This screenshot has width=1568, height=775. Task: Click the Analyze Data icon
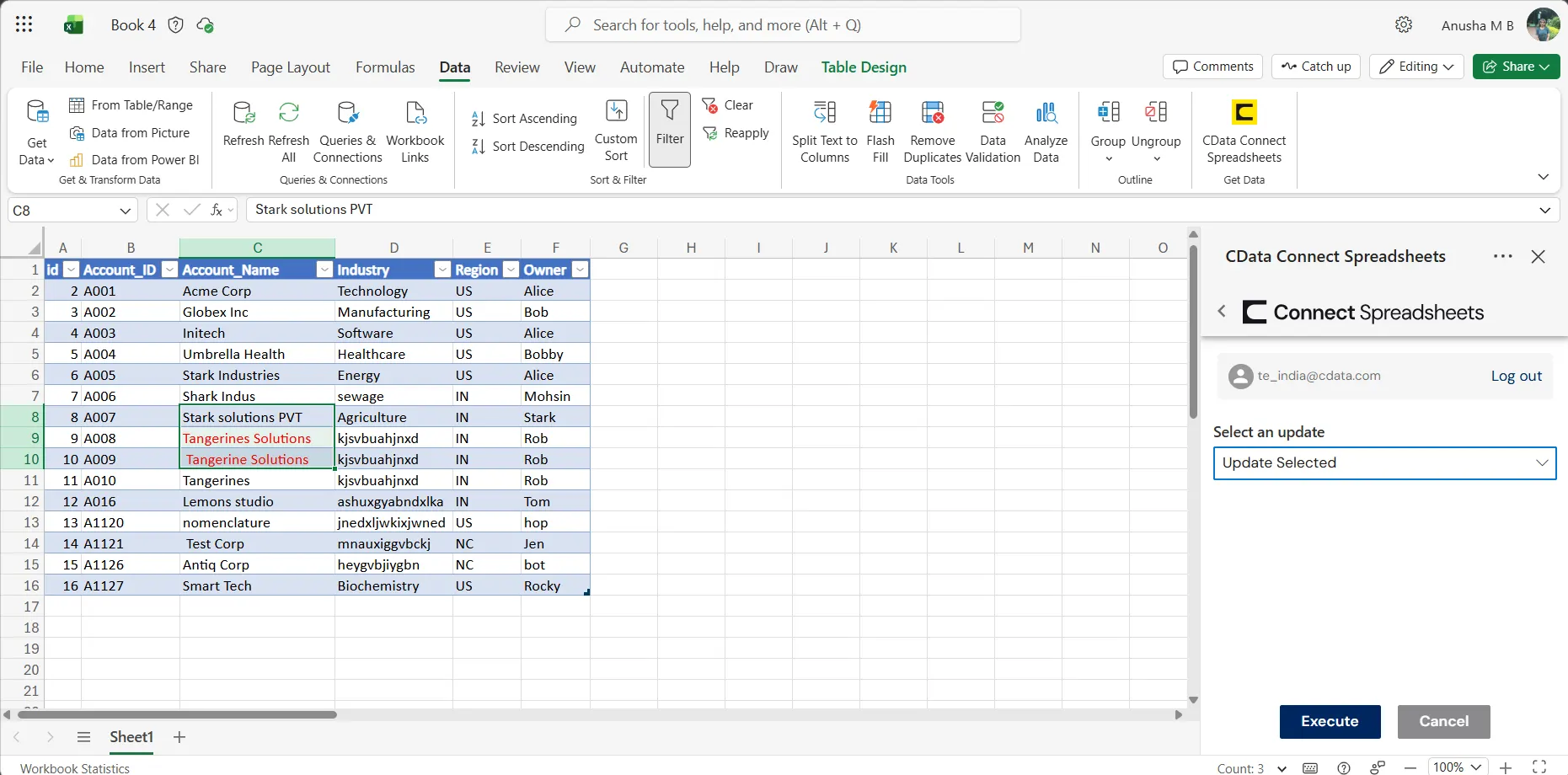(x=1046, y=112)
